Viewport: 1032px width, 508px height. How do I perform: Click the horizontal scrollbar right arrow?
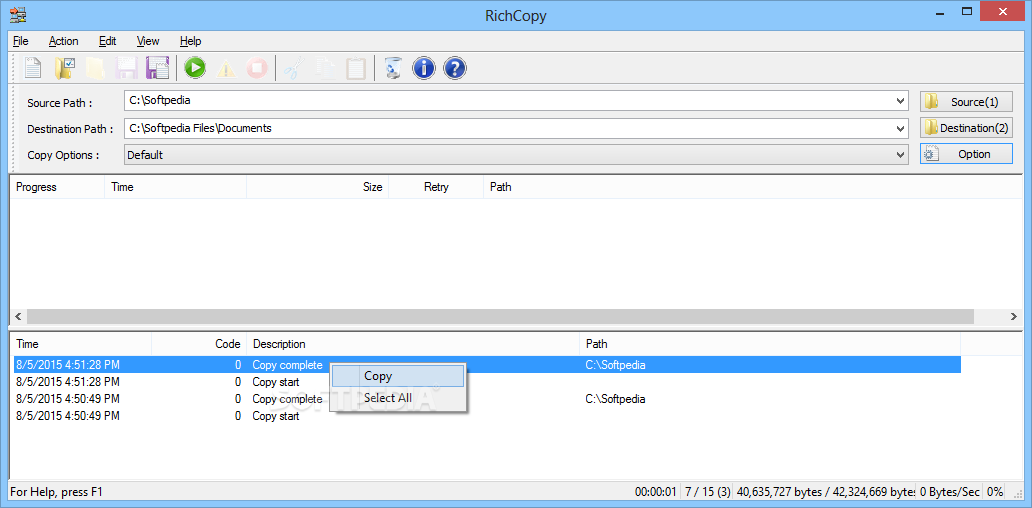pos(1014,317)
